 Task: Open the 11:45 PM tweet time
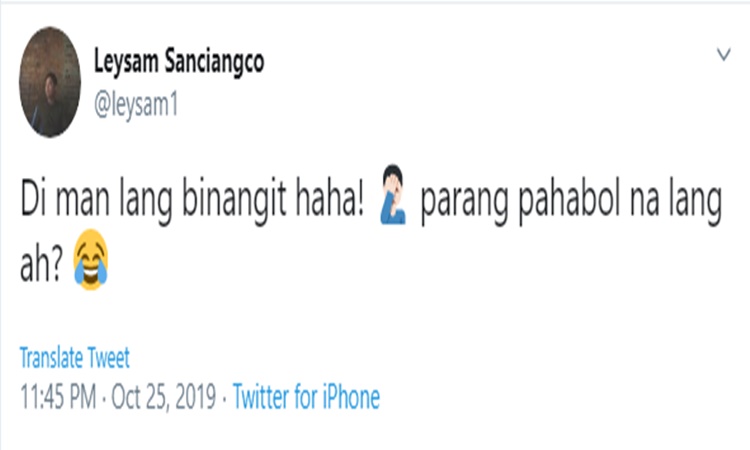[x=58, y=397]
